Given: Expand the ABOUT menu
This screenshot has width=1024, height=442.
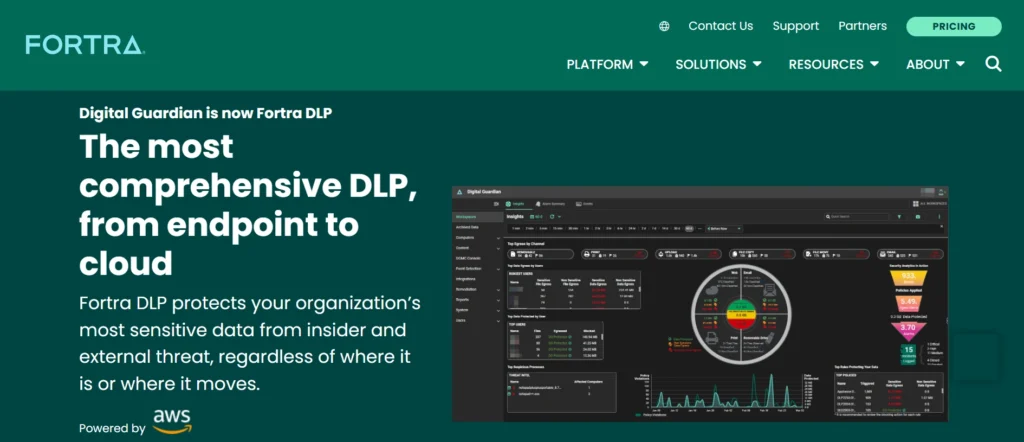Looking at the screenshot, I should [x=935, y=65].
